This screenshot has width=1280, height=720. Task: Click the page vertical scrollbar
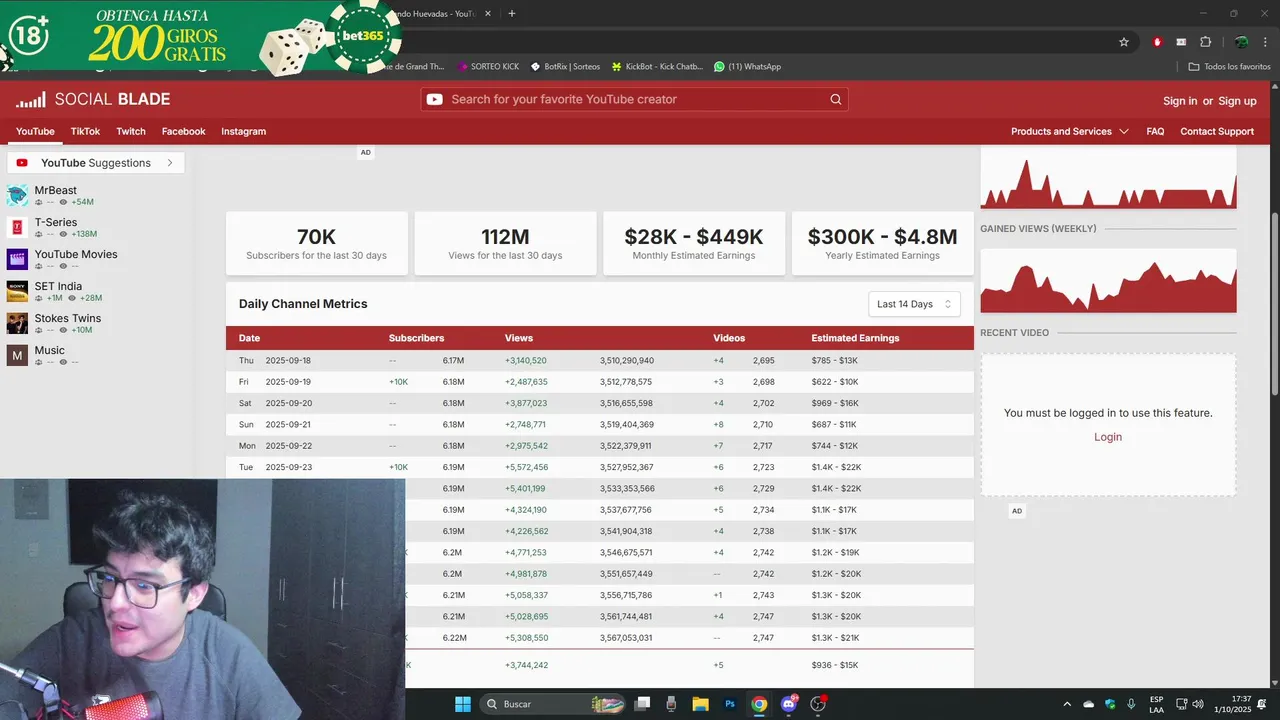[x=1274, y=303]
